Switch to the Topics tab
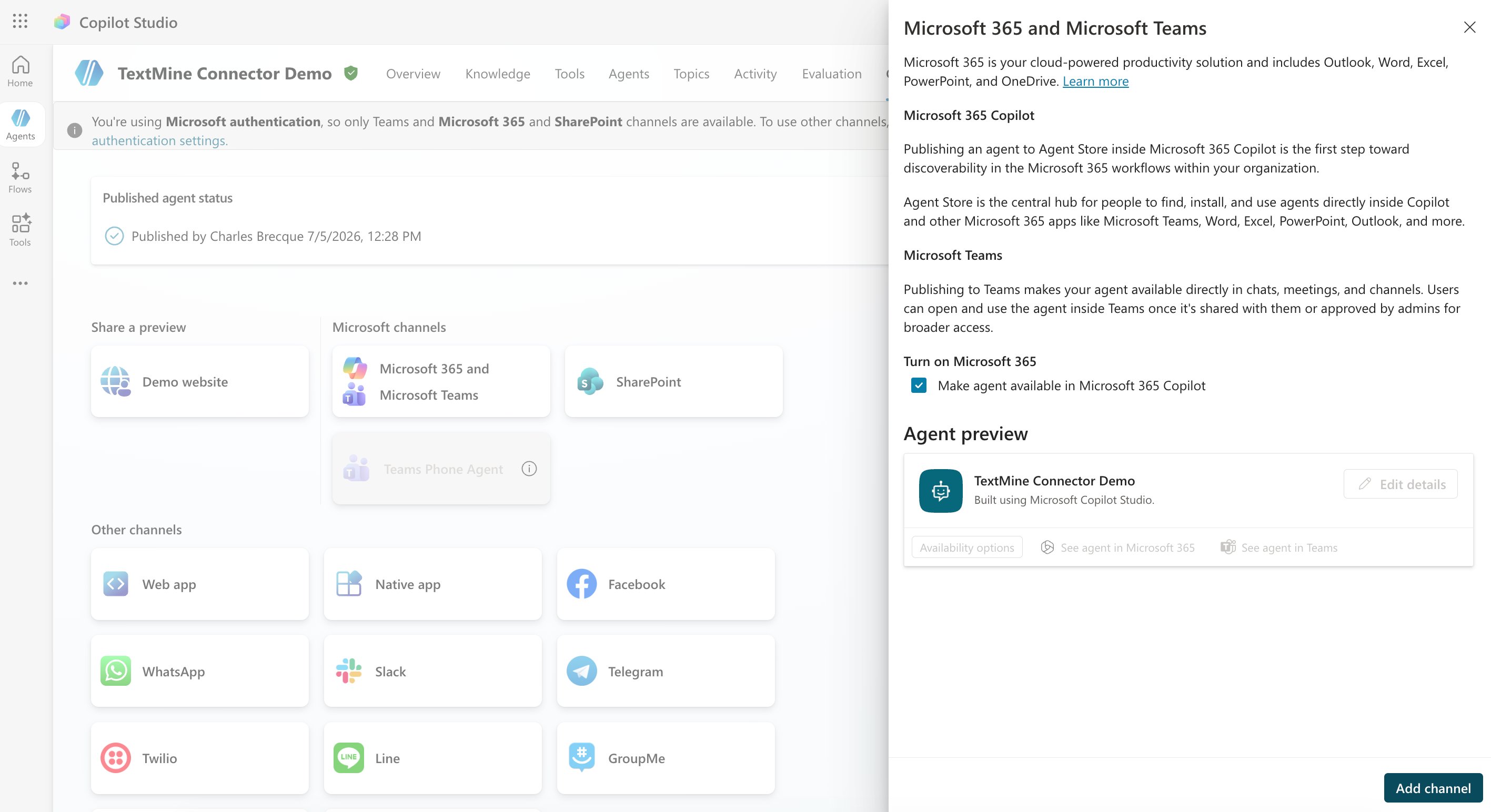Screen dimensions: 1491x812 tap(691, 74)
